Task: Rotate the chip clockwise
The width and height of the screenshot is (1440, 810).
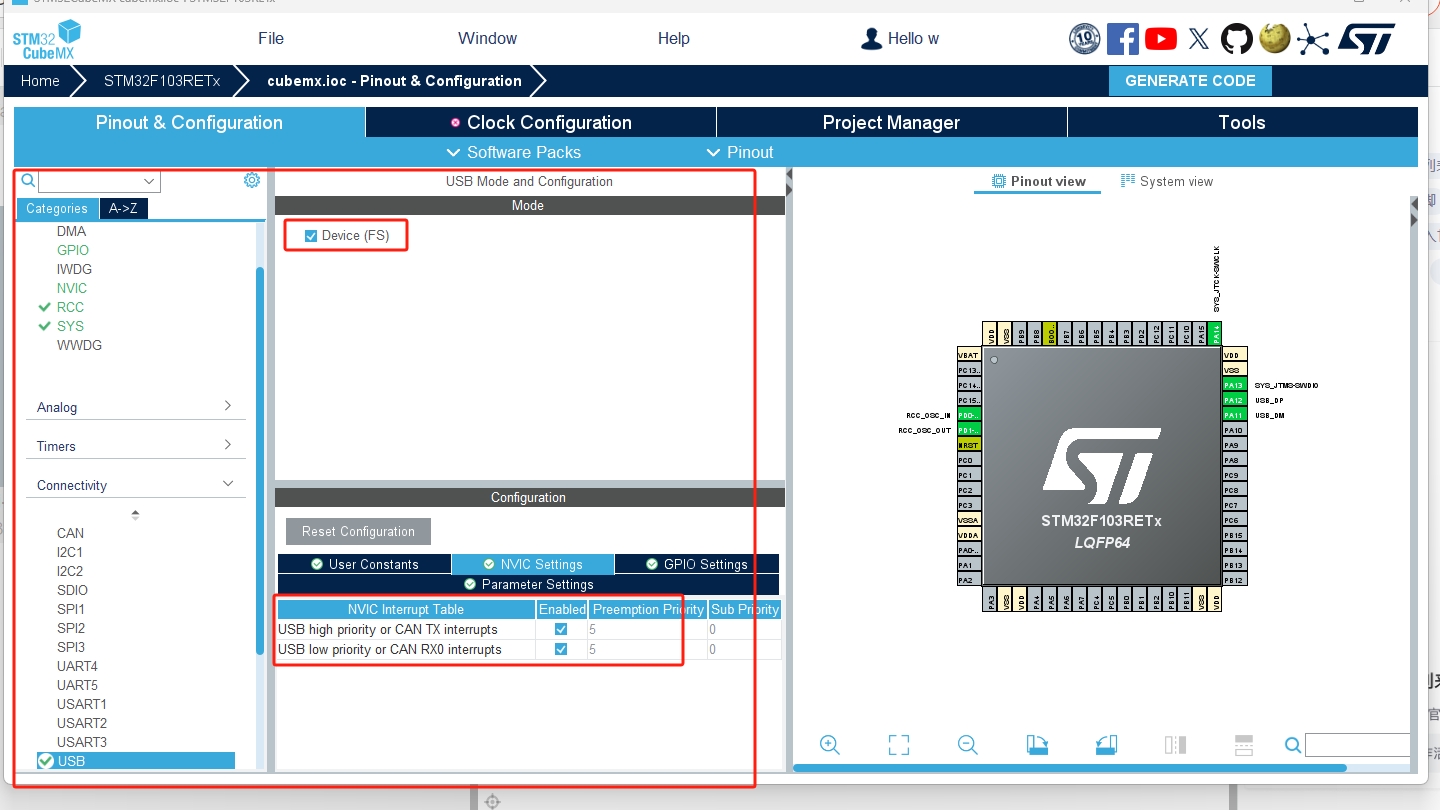Action: pos(1037,744)
